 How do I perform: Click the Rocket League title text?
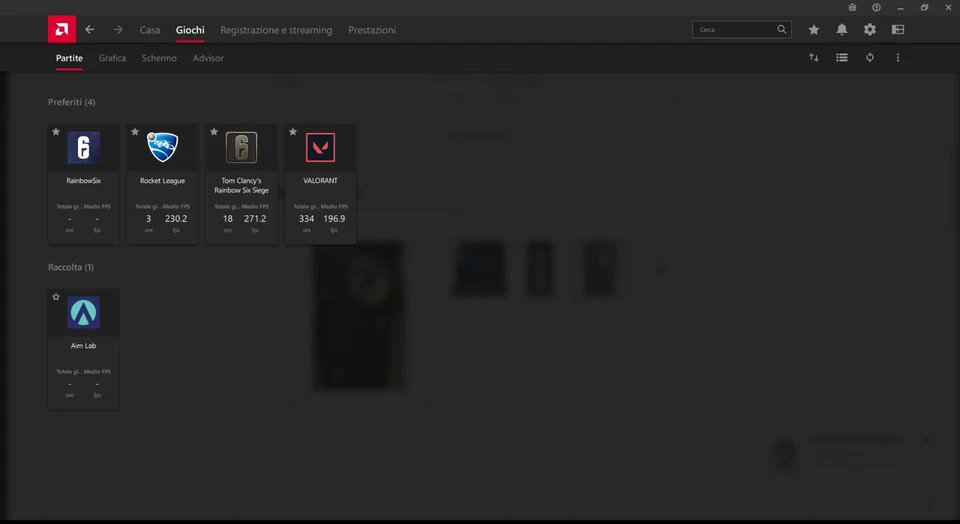162,181
